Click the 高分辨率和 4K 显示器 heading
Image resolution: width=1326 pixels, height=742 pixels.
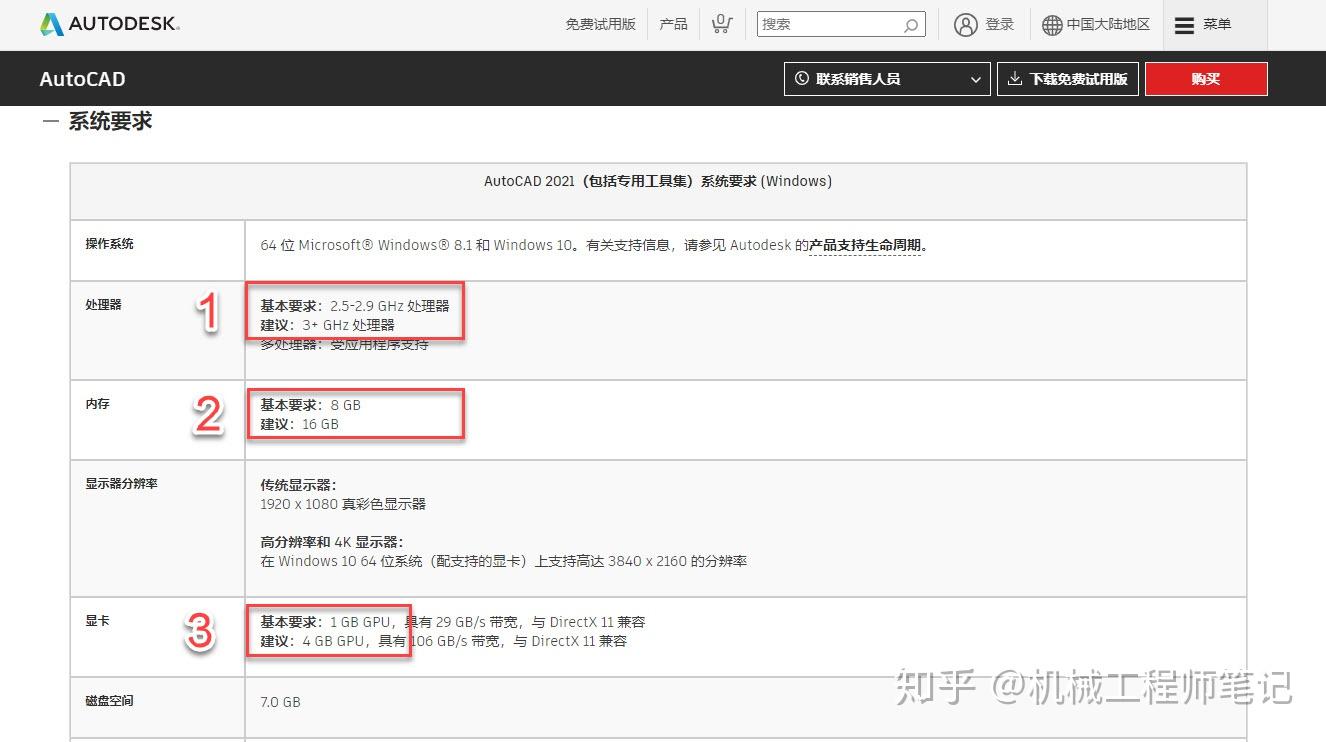[x=332, y=542]
